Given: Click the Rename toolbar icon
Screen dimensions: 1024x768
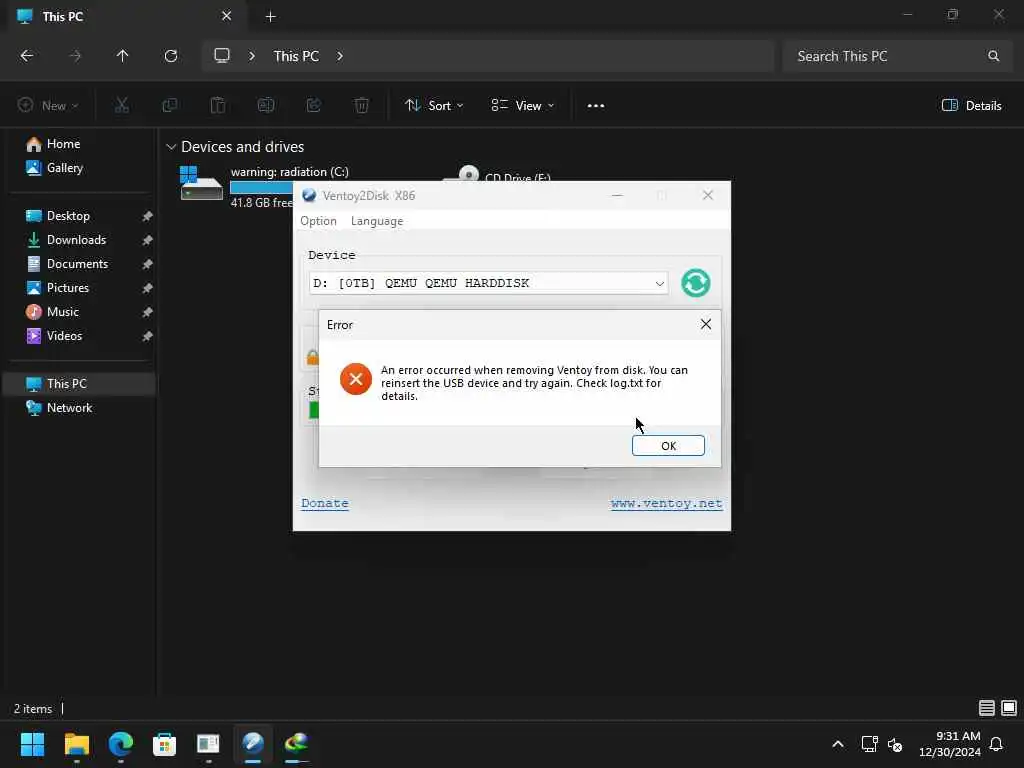Looking at the screenshot, I should pyautogui.click(x=266, y=105).
